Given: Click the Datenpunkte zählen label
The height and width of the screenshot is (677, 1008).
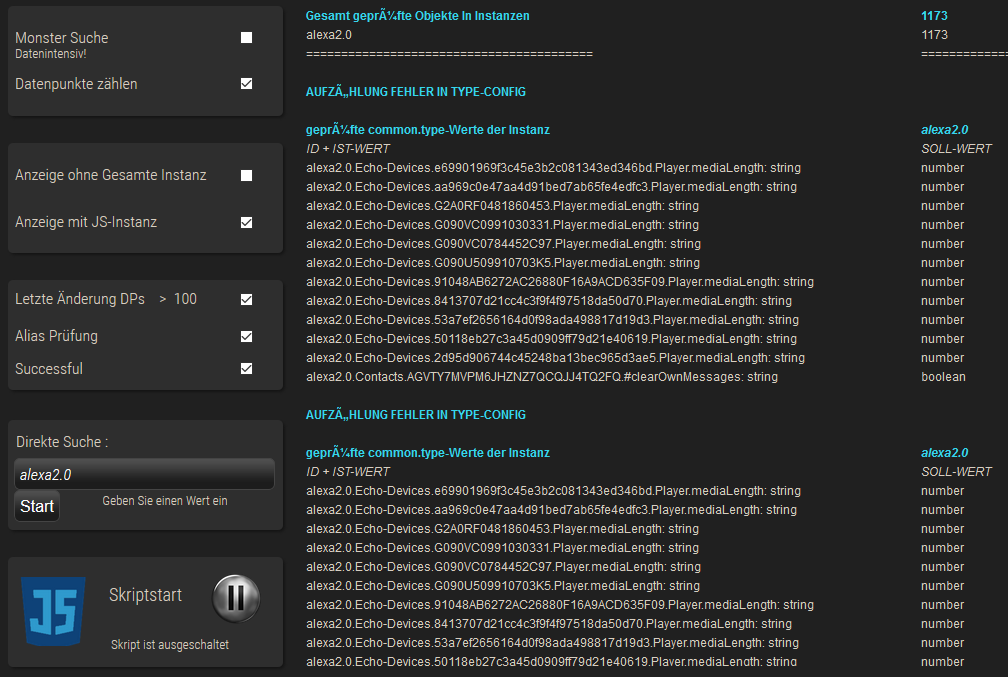Looking at the screenshot, I should tap(76, 84).
